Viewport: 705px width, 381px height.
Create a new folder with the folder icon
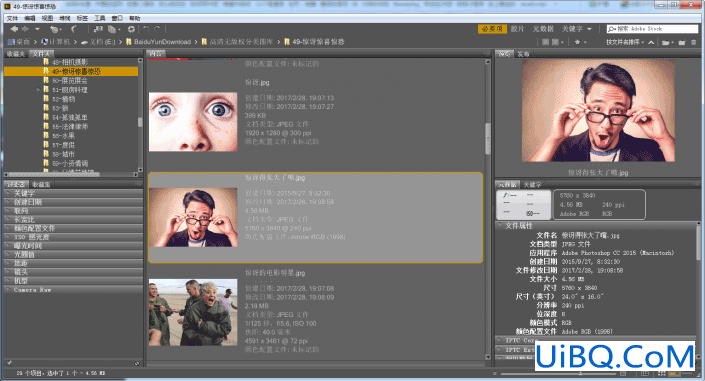point(682,42)
